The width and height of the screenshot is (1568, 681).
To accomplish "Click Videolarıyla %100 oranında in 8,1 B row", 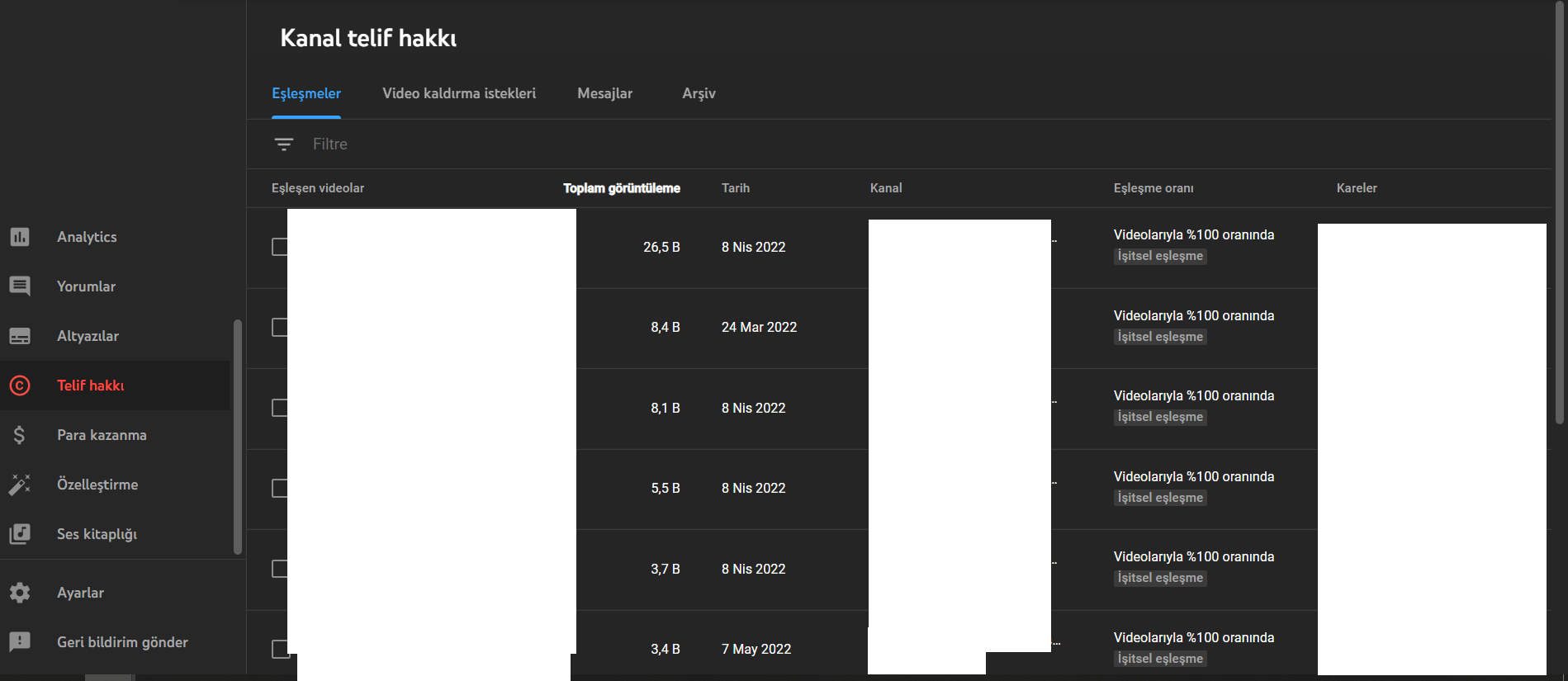I will click(x=1194, y=395).
